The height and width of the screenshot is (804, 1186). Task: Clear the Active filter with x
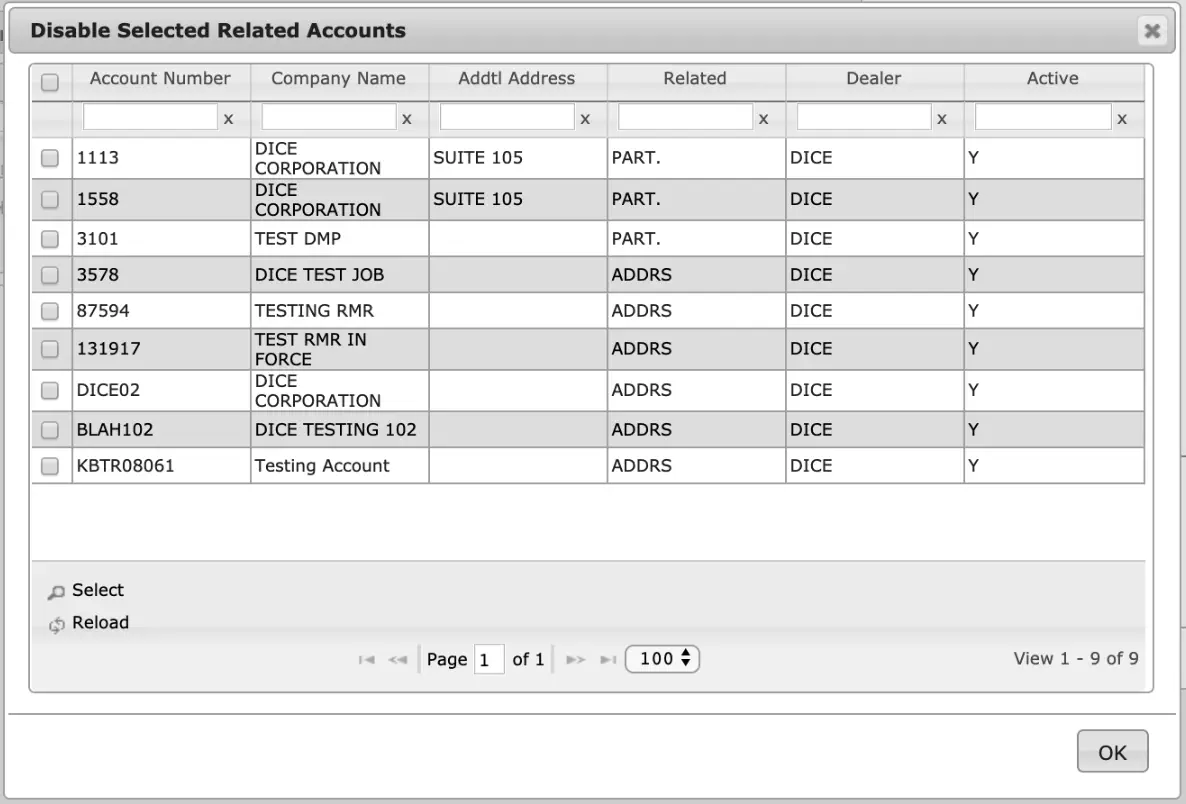1122,119
